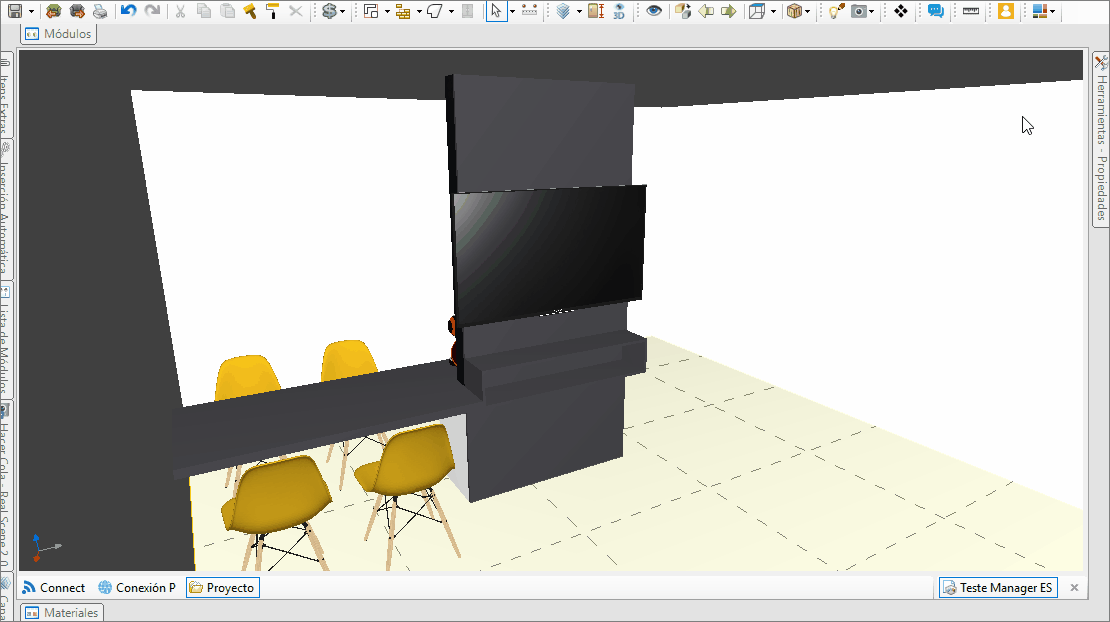Select the paint brush tool
Viewport: 1110px width, 622px height.
250,11
